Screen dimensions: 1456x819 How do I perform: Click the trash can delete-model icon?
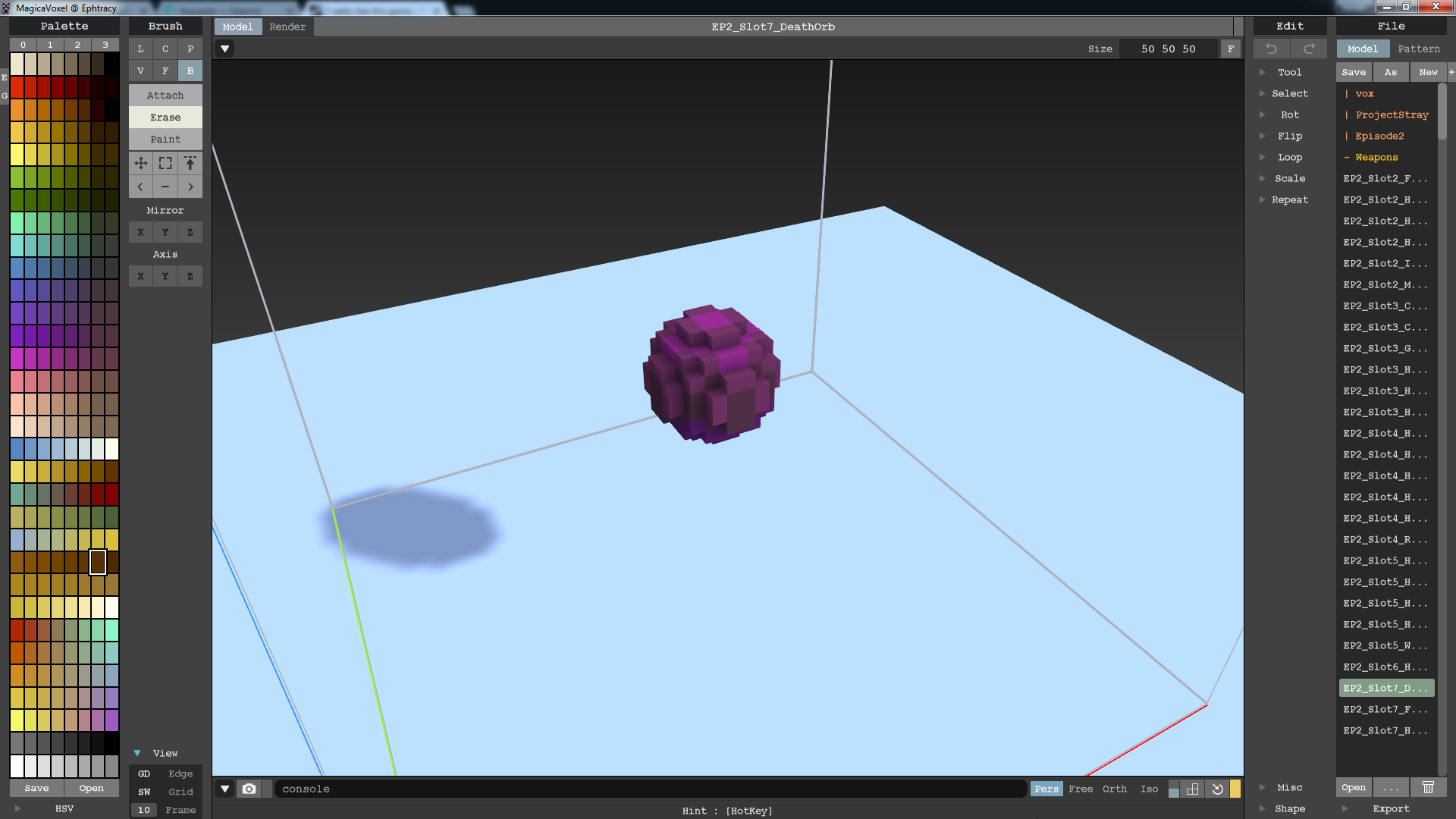click(1428, 787)
